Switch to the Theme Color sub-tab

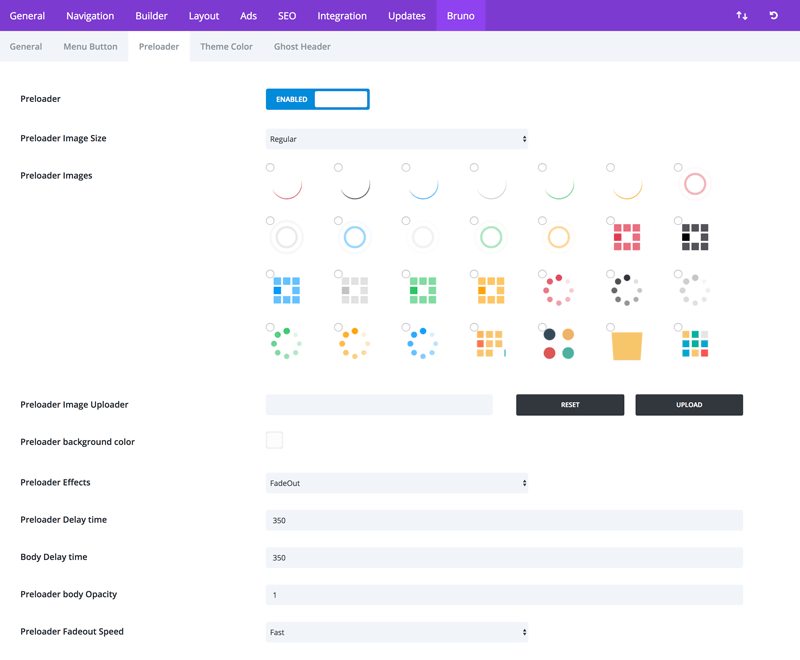point(226,47)
